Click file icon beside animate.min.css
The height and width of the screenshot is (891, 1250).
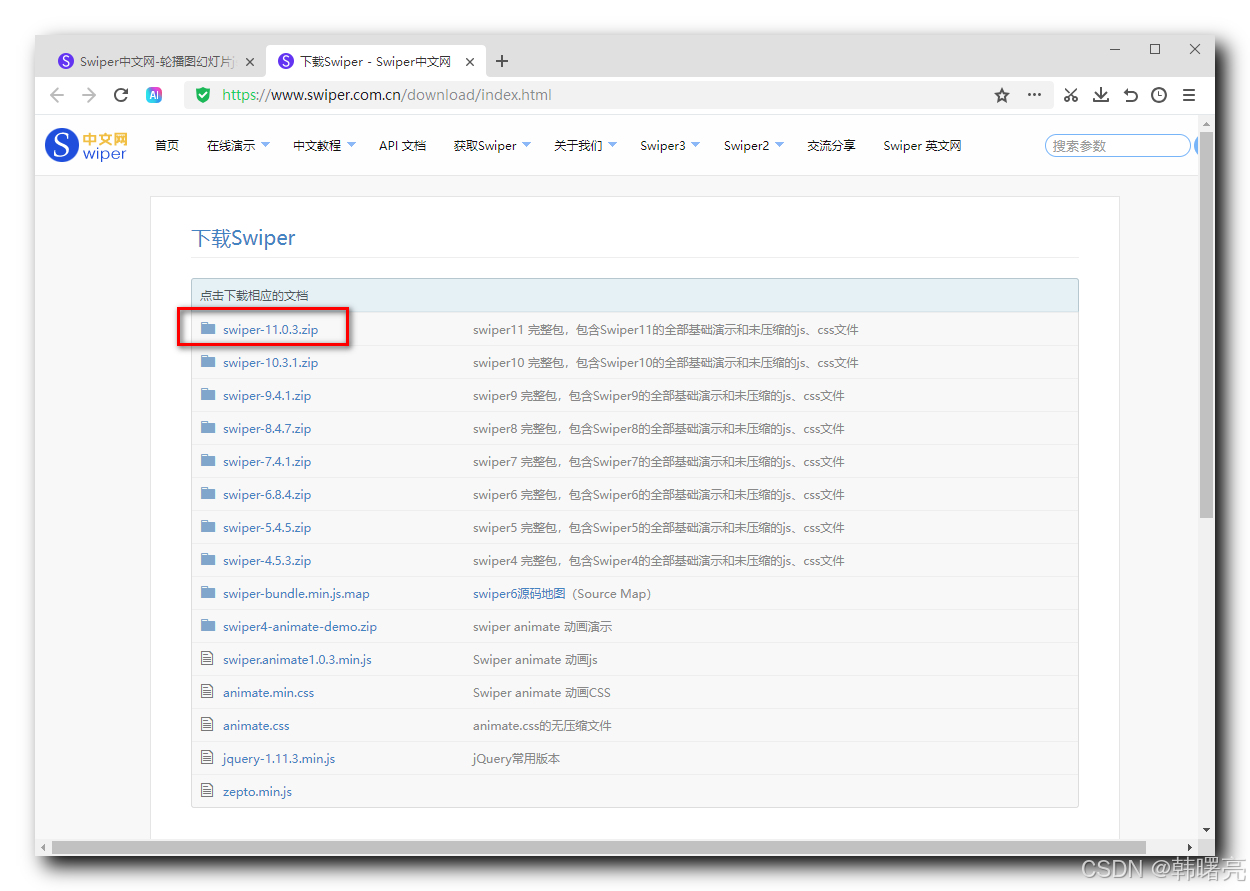coord(208,692)
